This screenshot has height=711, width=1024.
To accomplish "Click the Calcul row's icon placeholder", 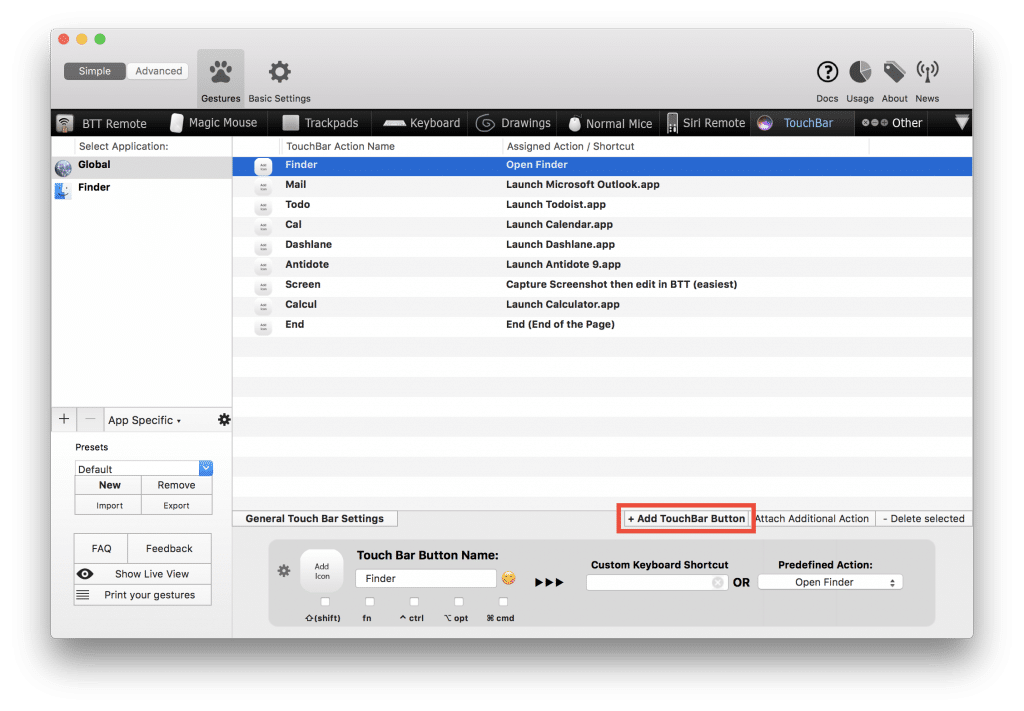I will point(263,307).
